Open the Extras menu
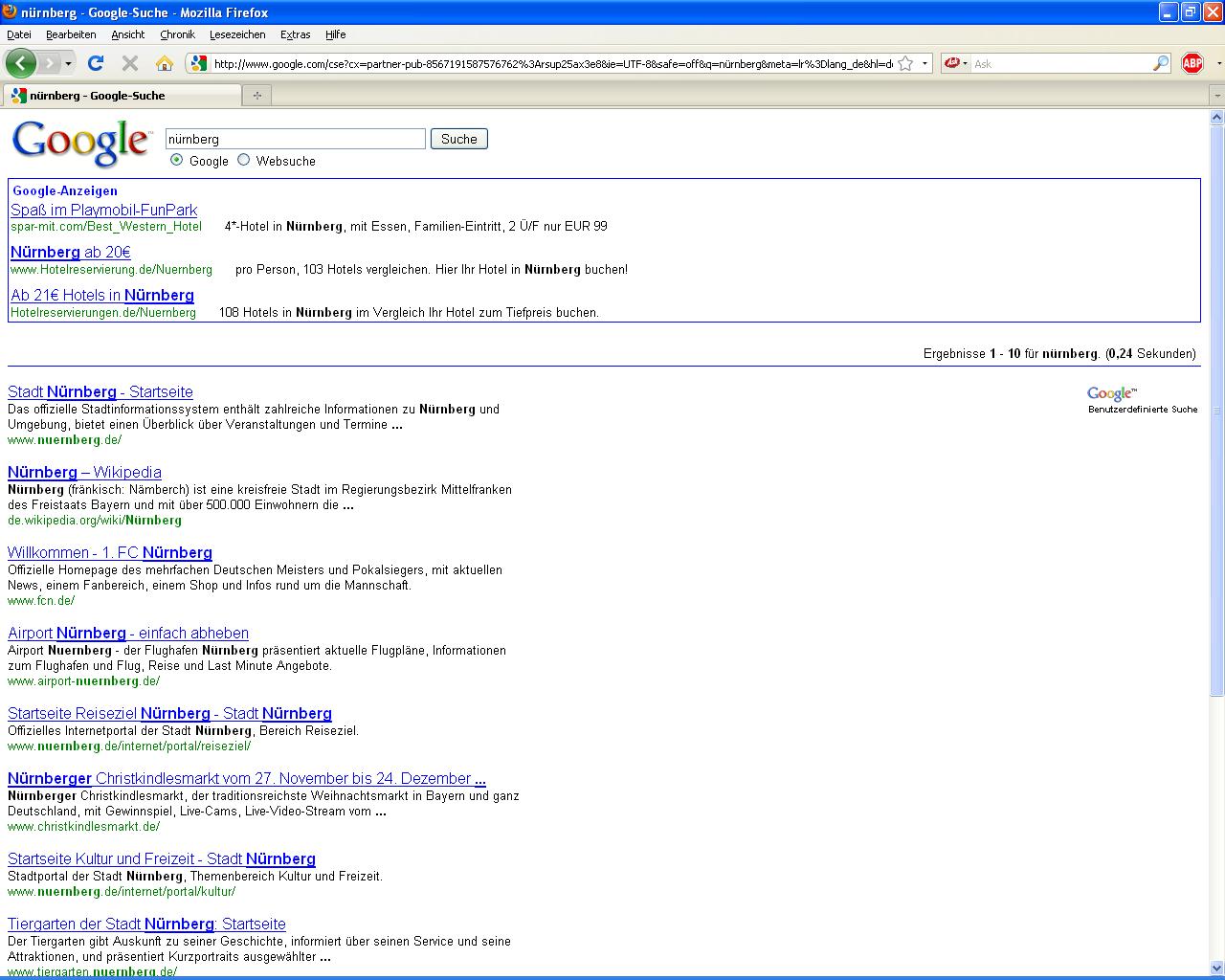Viewport: 1225px width, 980px height. (295, 34)
